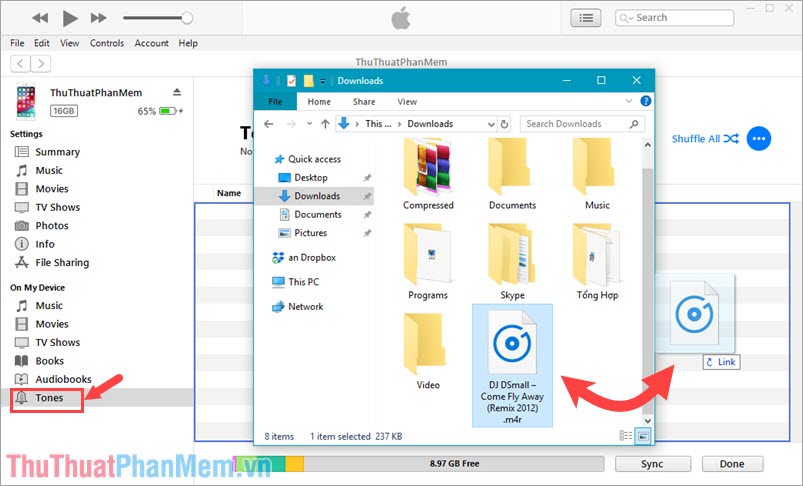
Task: Open quick access toolbar dropdown
Action: pyautogui.click(x=323, y=81)
